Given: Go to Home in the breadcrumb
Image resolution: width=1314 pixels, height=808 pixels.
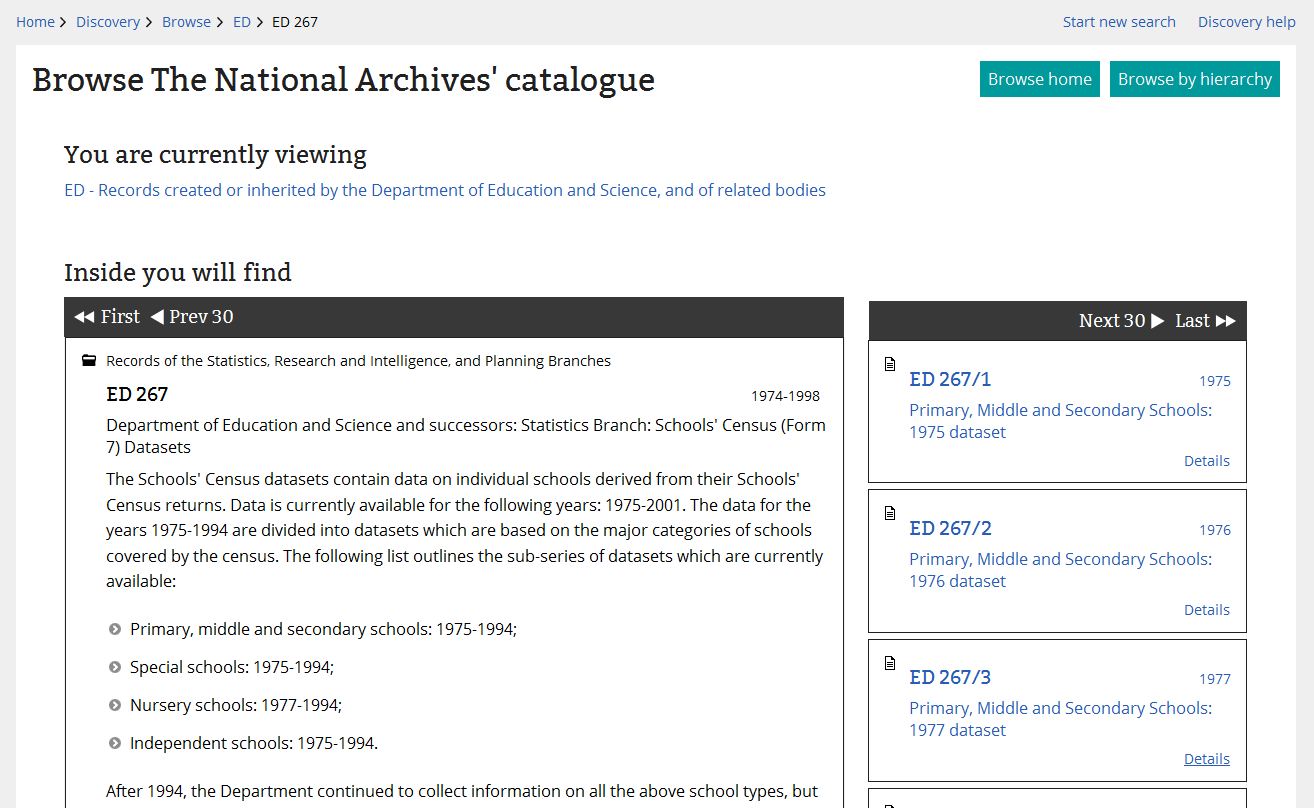Looking at the screenshot, I should [35, 22].
